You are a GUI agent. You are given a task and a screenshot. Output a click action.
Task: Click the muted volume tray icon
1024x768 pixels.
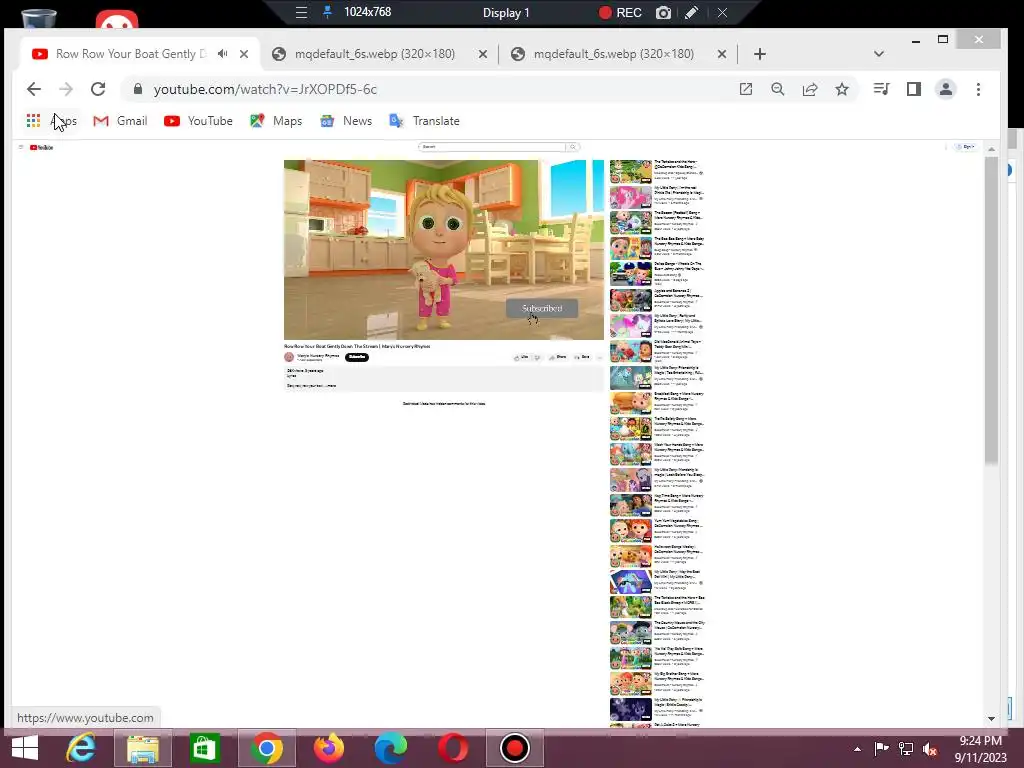click(x=929, y=749)
